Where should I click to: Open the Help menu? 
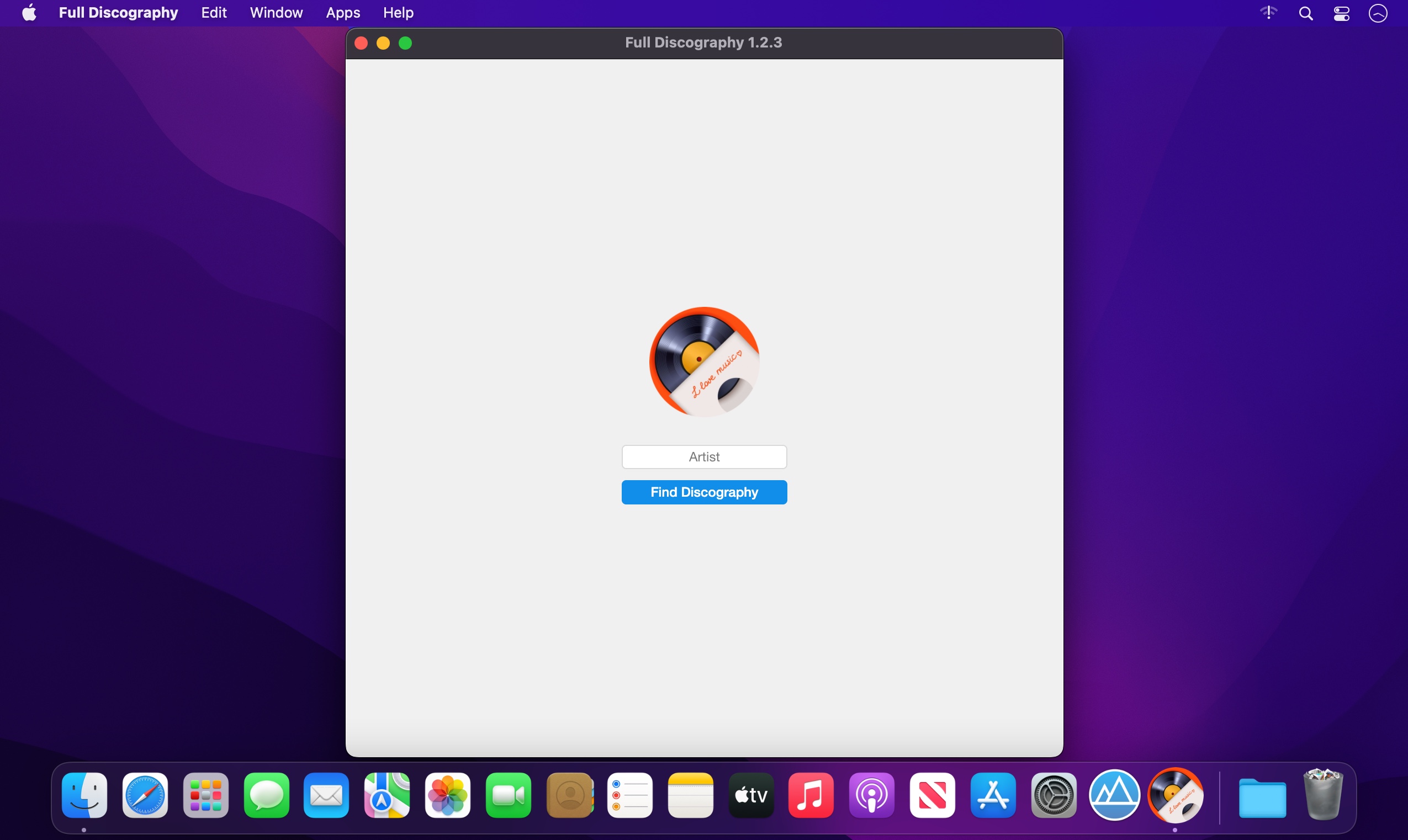(398, 13)
